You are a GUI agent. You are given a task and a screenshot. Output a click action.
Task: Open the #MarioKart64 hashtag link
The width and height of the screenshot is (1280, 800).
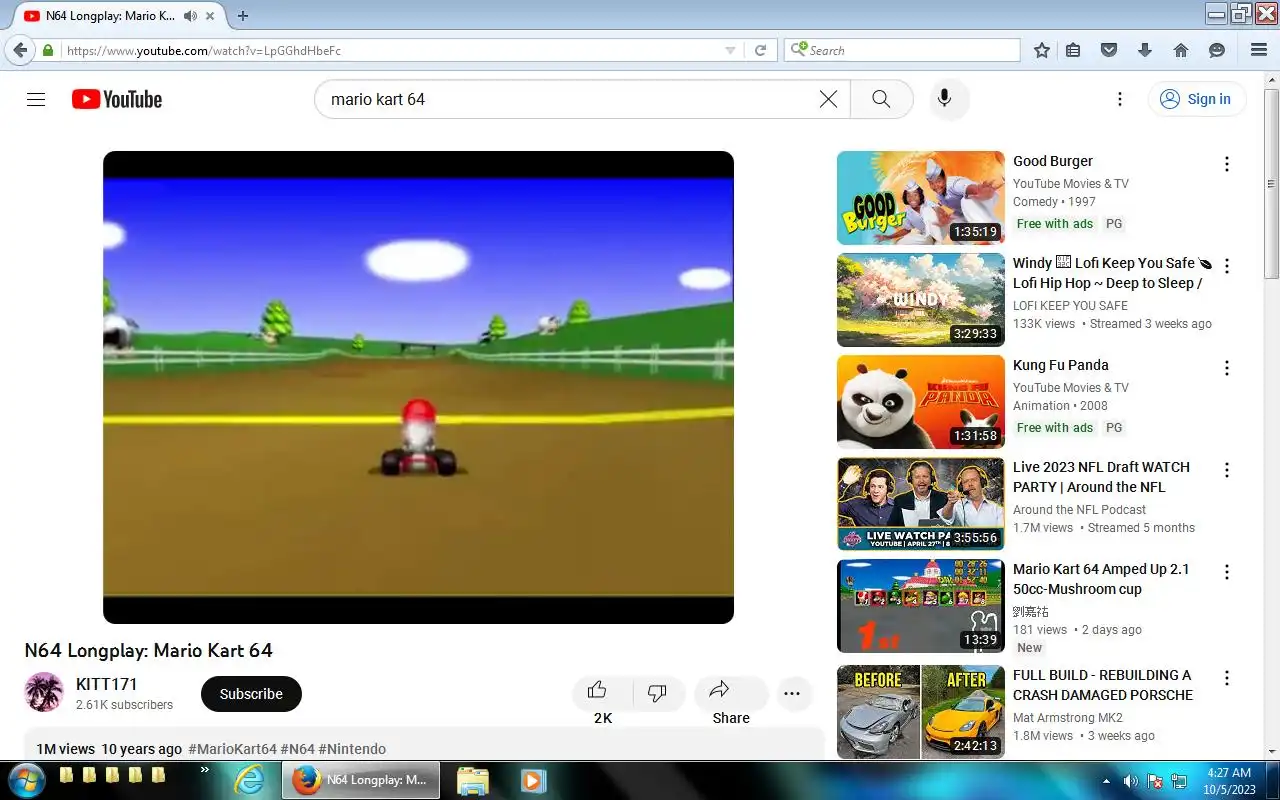pos(232,749)
